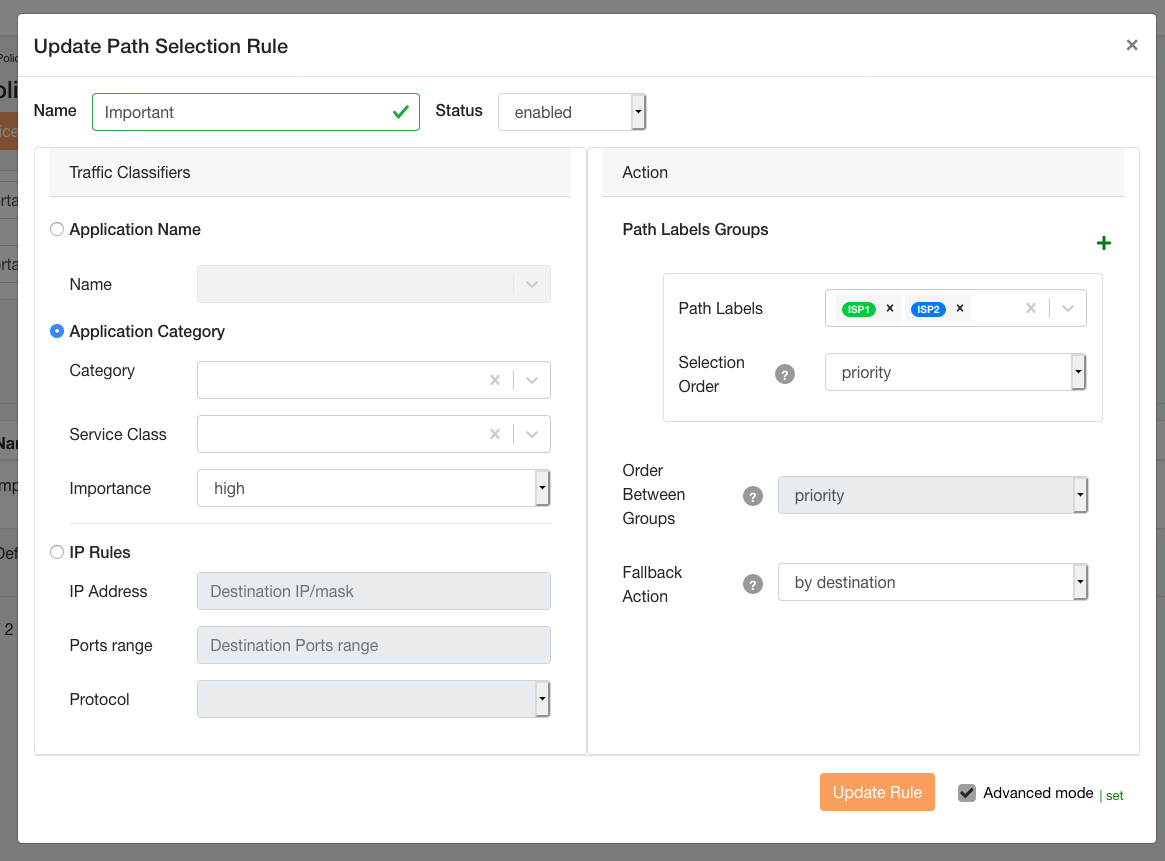Show help for Order Between Groups
Viewport: 1165px width, 861px height.
point(753,496)
